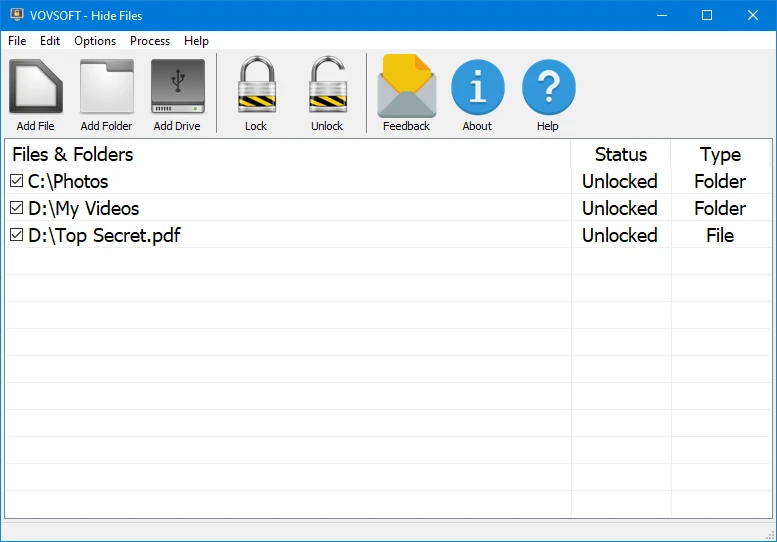
Task: Select the Add Drive USB icon
Action: 177,87
